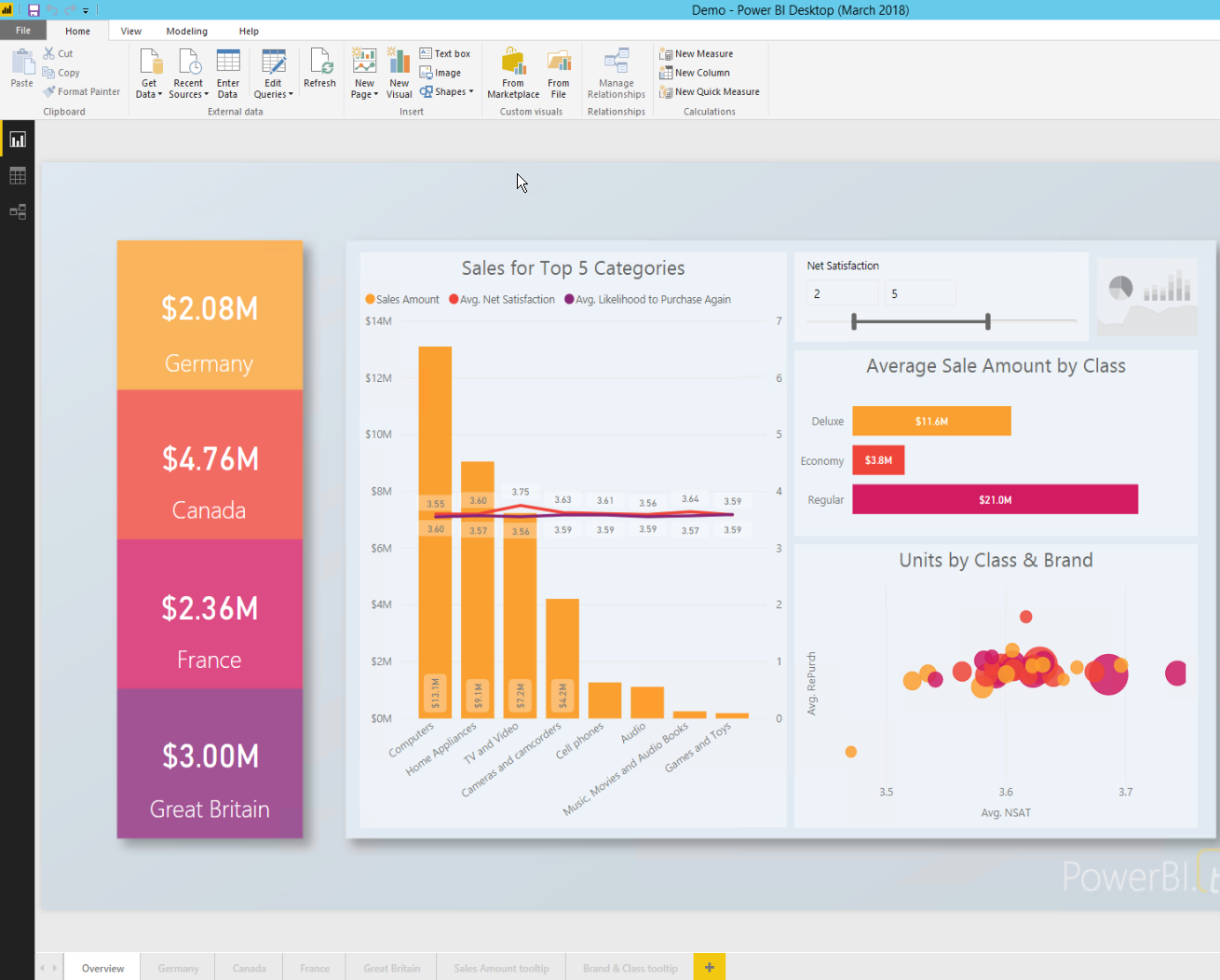Click the Net Satisfaction lower bound input field

pos(842,293)
